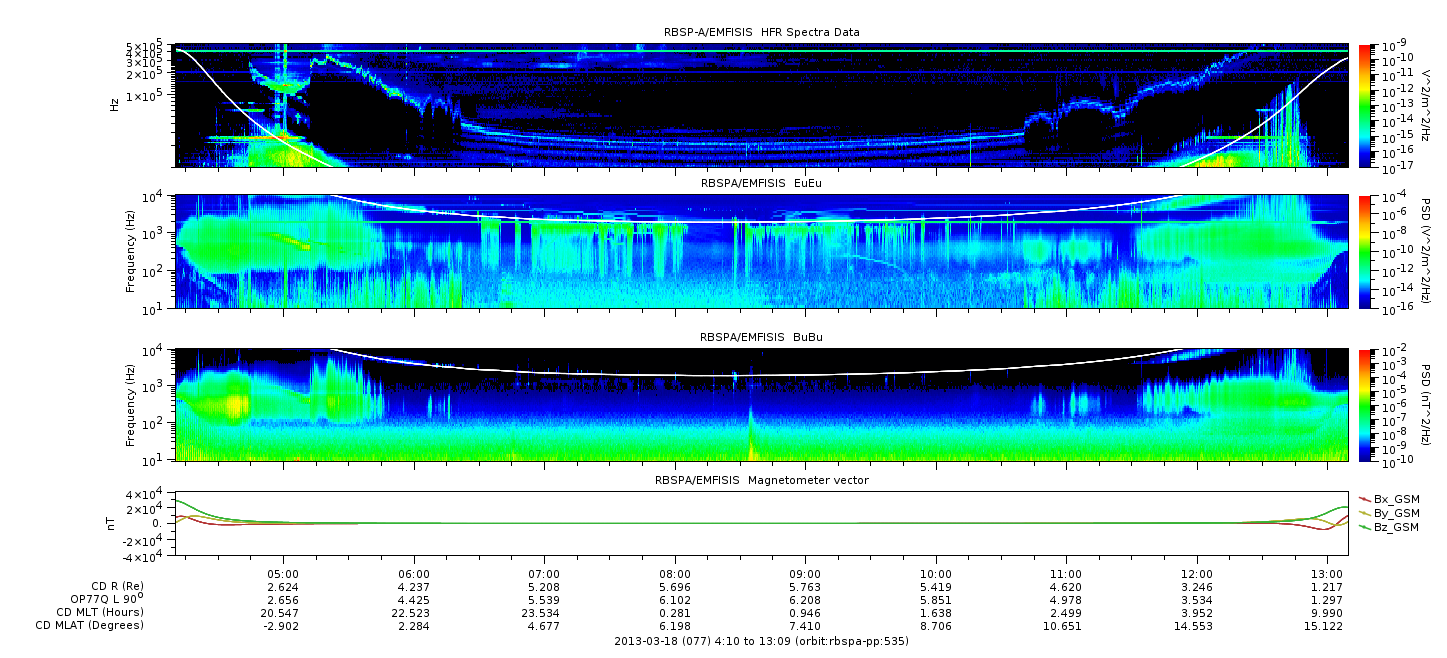The image size is (1447, 658).
Task: Click the HFR Spectra color bar
Action: [1366, 104]
